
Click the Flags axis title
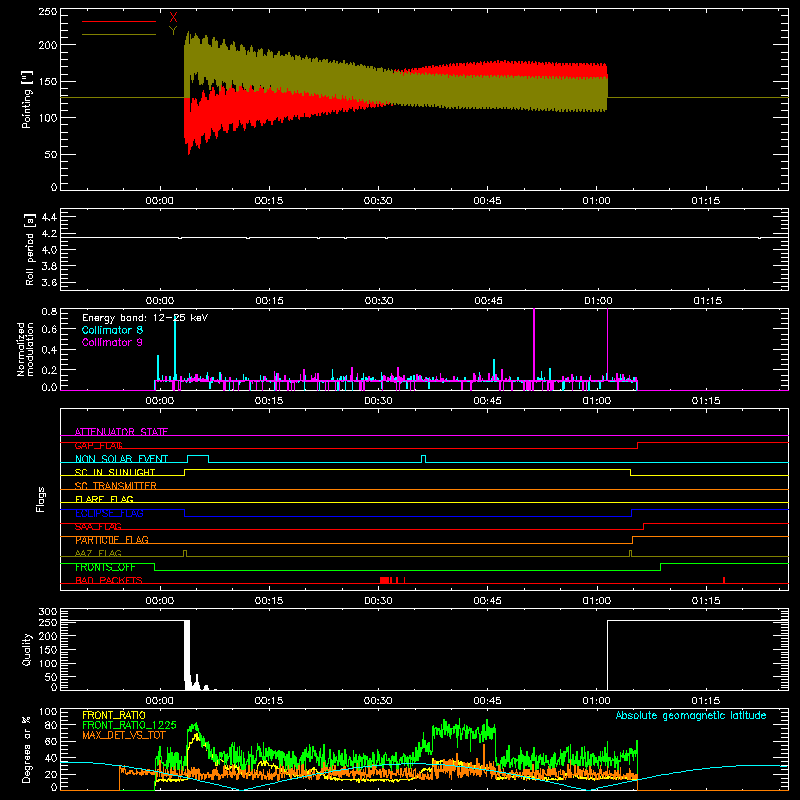click(x=40, y=499)
